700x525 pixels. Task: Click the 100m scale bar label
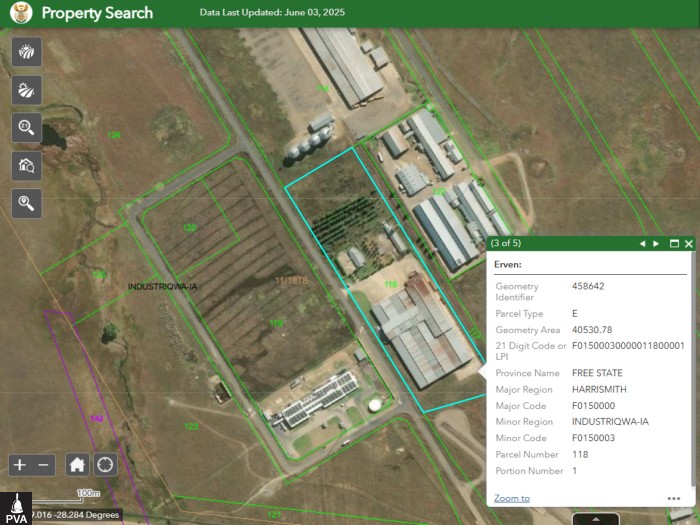pos(88,493)
